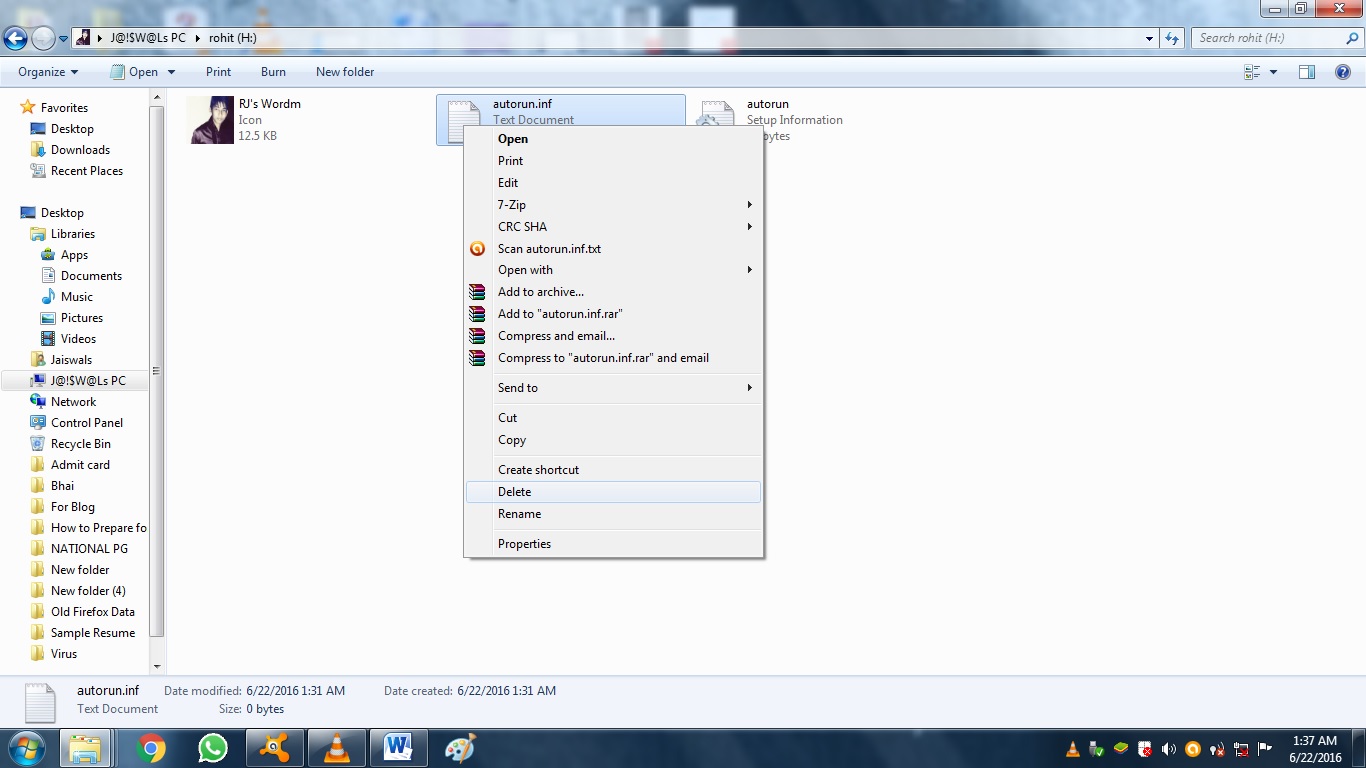This screenshot has width=1366, height=768.
Task: Click the Back navigation arrow
Action: pyautogui.click(x=16, y=37)
